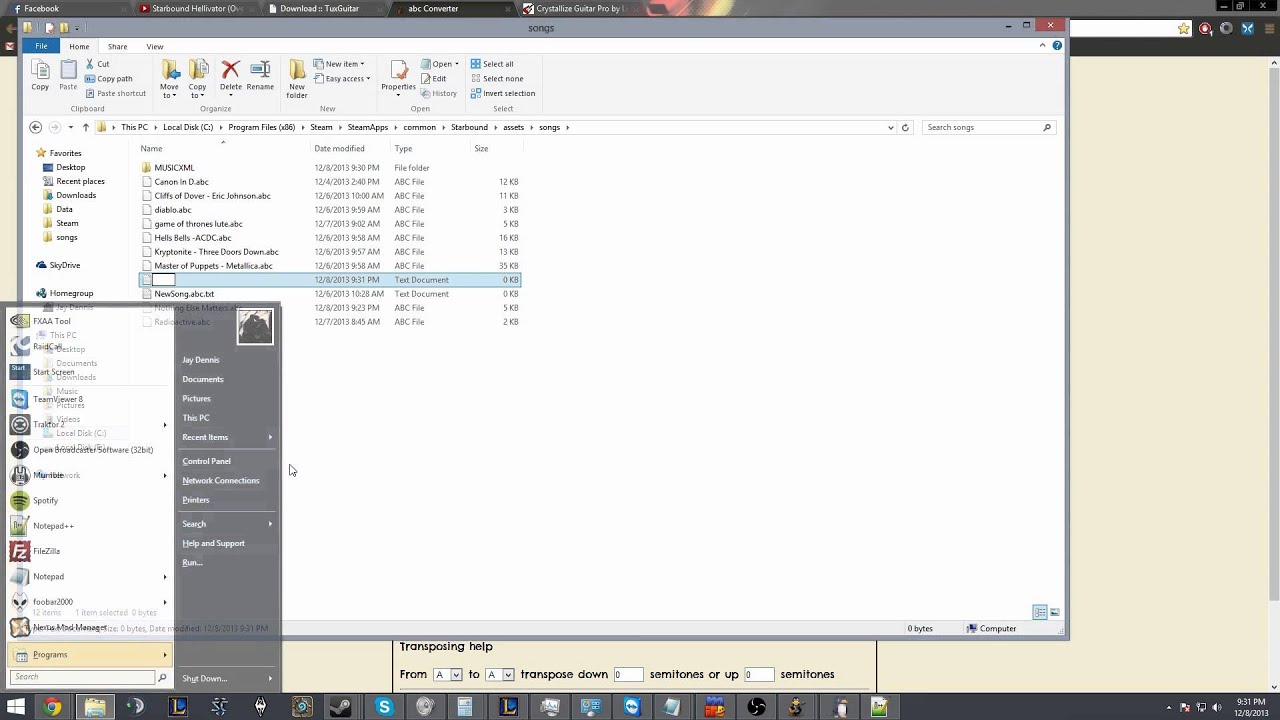Expand the New item dropdown
1280x720 pixels.
click(340, 64)
